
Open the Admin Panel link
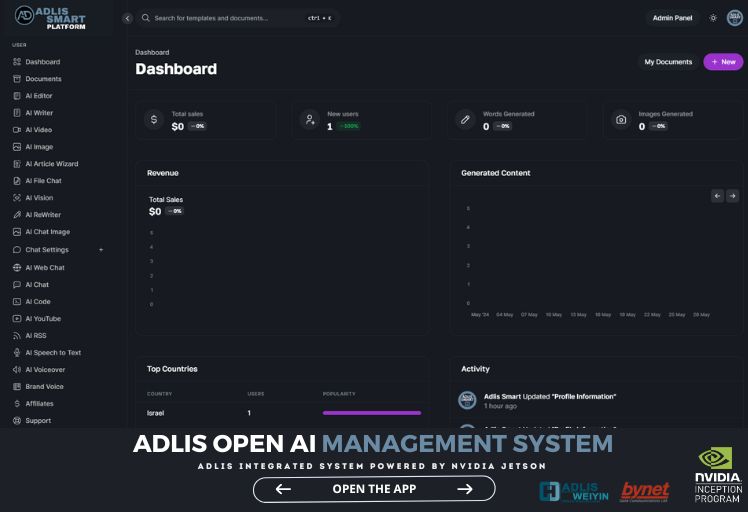pyautogui.click(x=672, y=18)
